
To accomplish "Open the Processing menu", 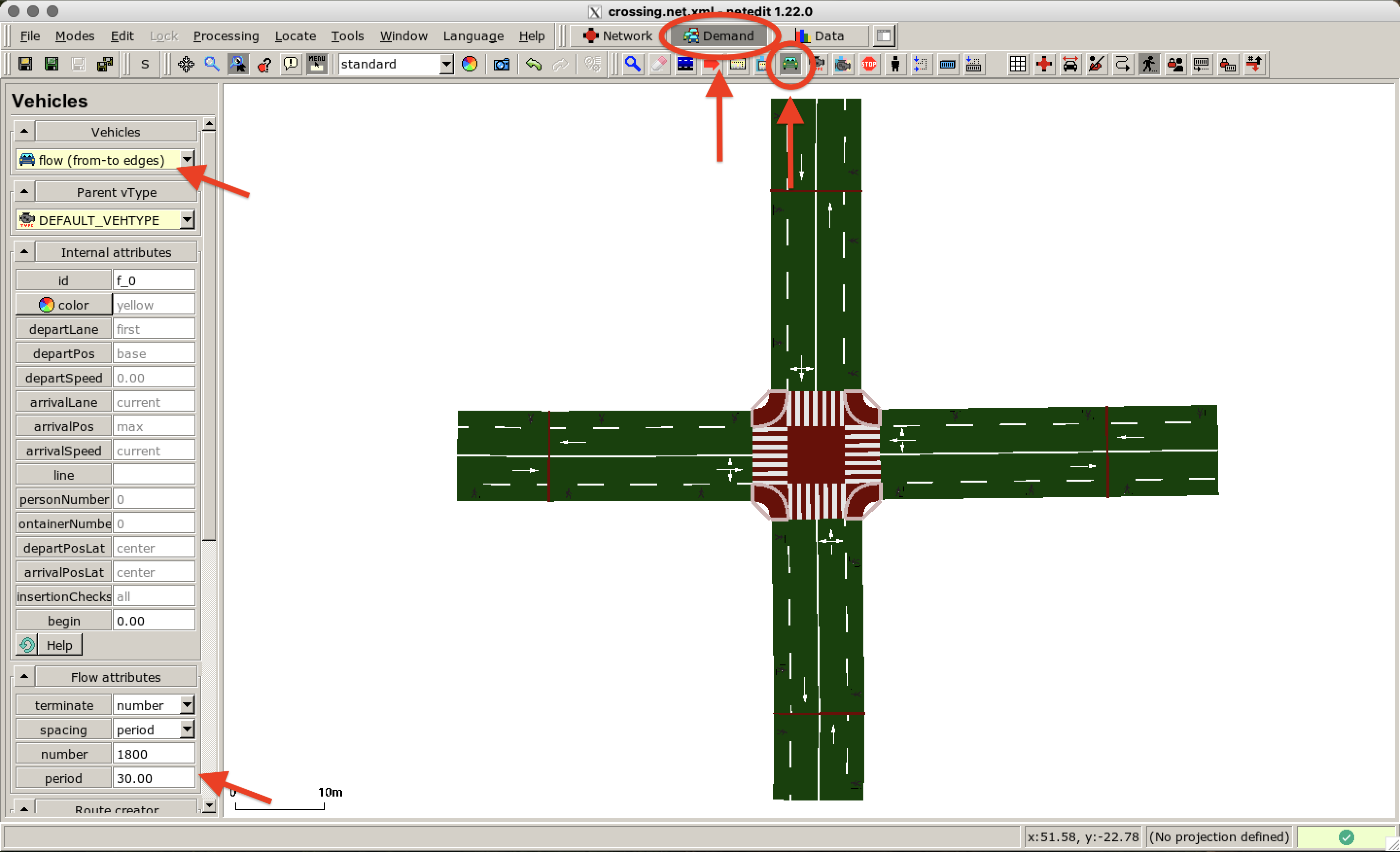I will (x=226, y=36).
